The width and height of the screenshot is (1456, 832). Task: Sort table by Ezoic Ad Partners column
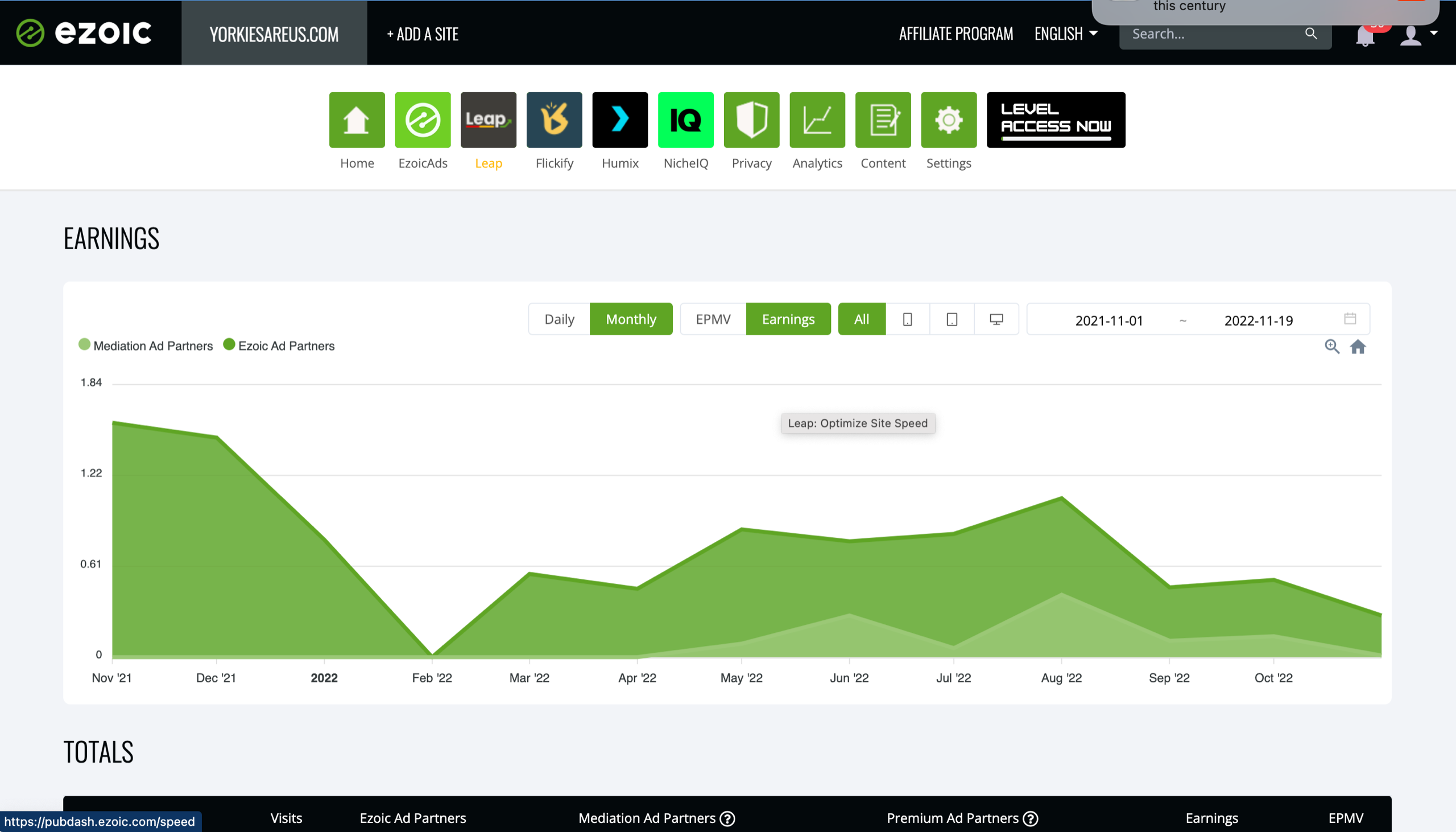pos(413,818)
